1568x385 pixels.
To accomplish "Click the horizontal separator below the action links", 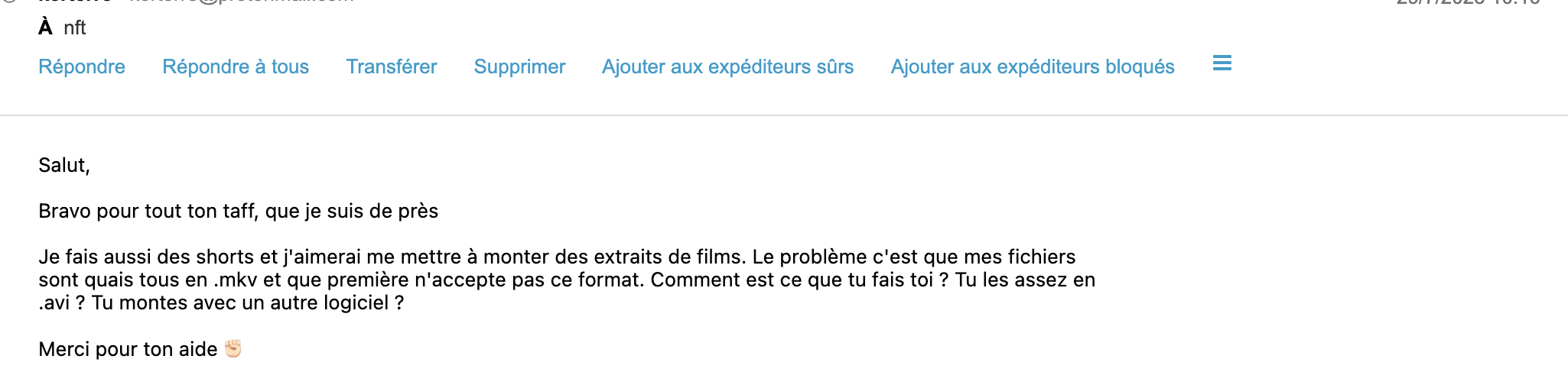I will [784, 115].
